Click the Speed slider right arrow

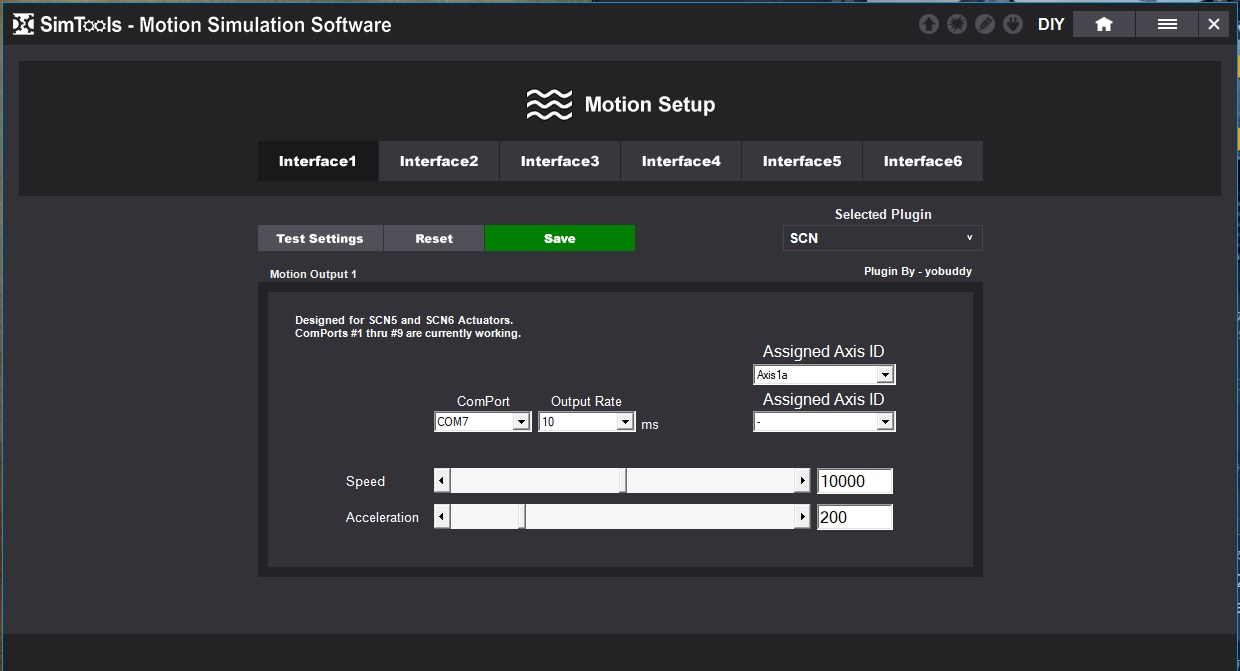[802, 481]
